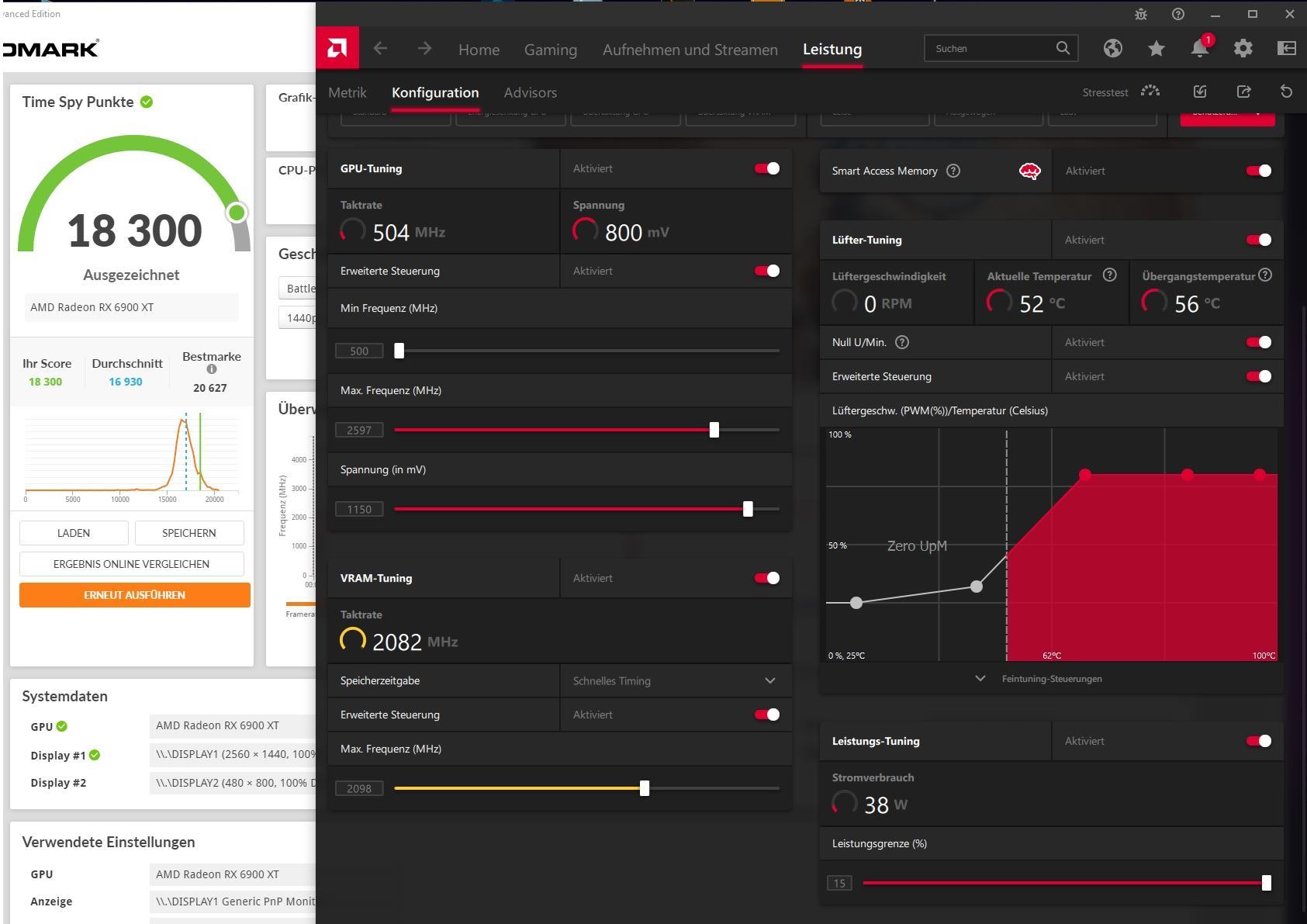Open favorites star icon
The image size is (1307, 924).
[x=1157, y=48]
